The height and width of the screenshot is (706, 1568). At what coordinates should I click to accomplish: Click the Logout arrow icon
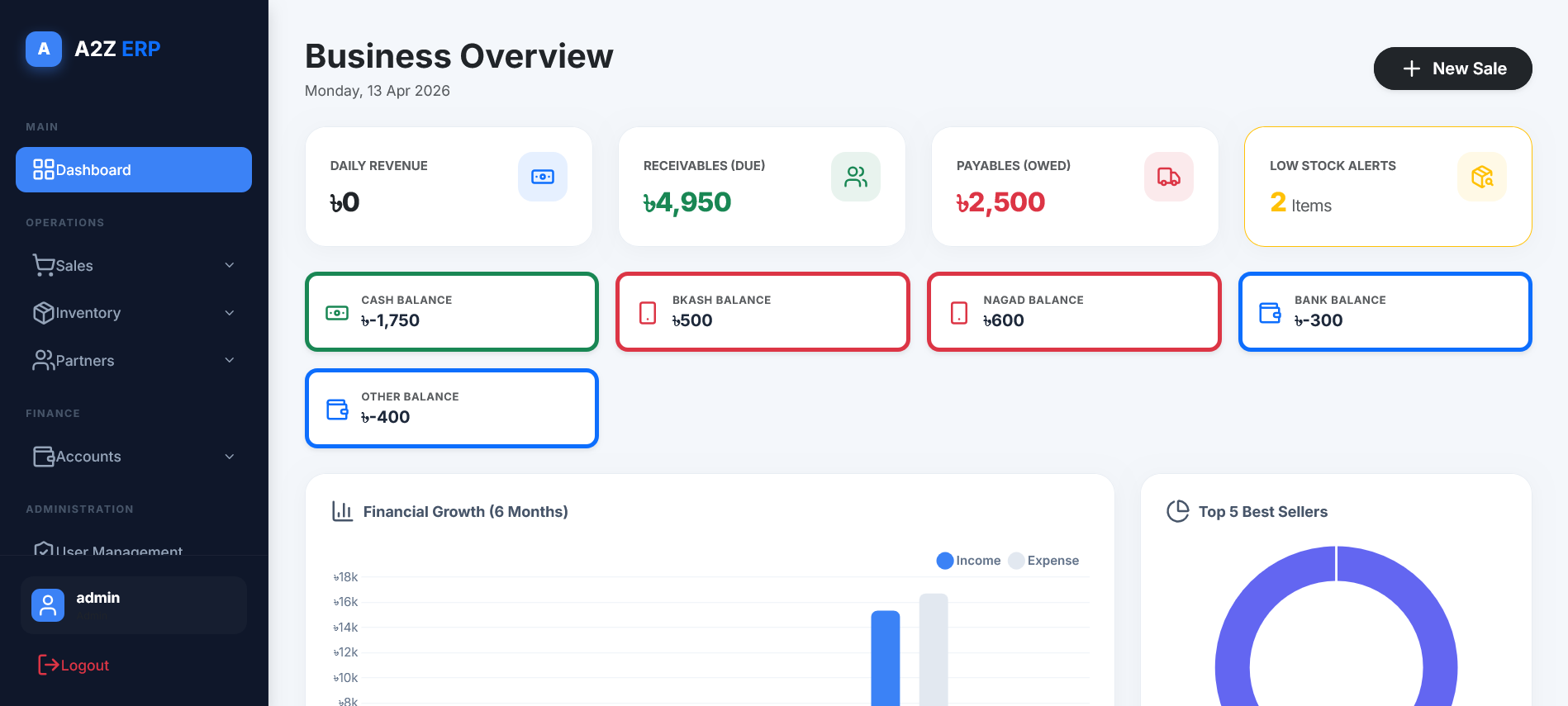point(49,665)
